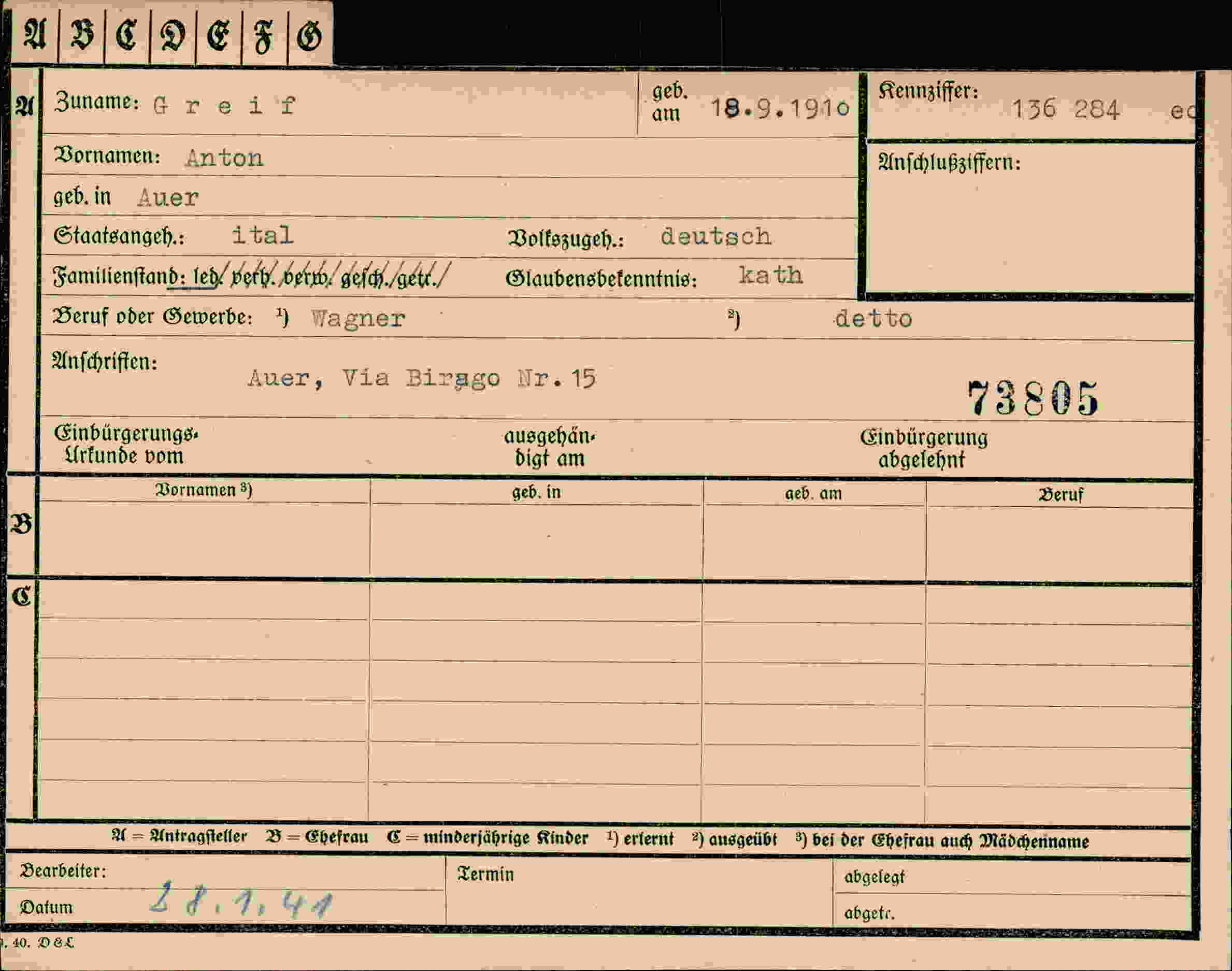
Task: Click footnote 'bei der Ehefrau auch Mädchenname'
Action: tap(951, 841)
